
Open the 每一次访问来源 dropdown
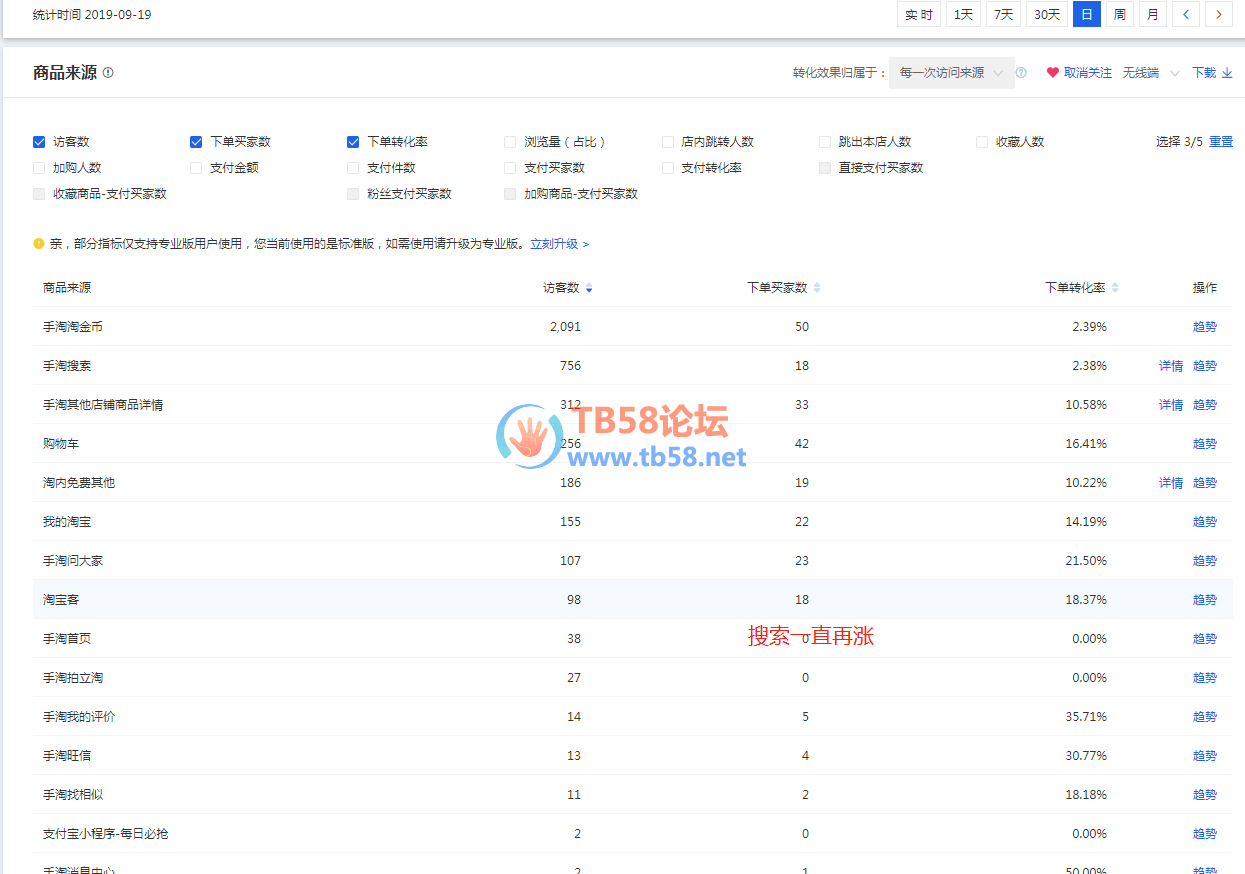(951, 73)
